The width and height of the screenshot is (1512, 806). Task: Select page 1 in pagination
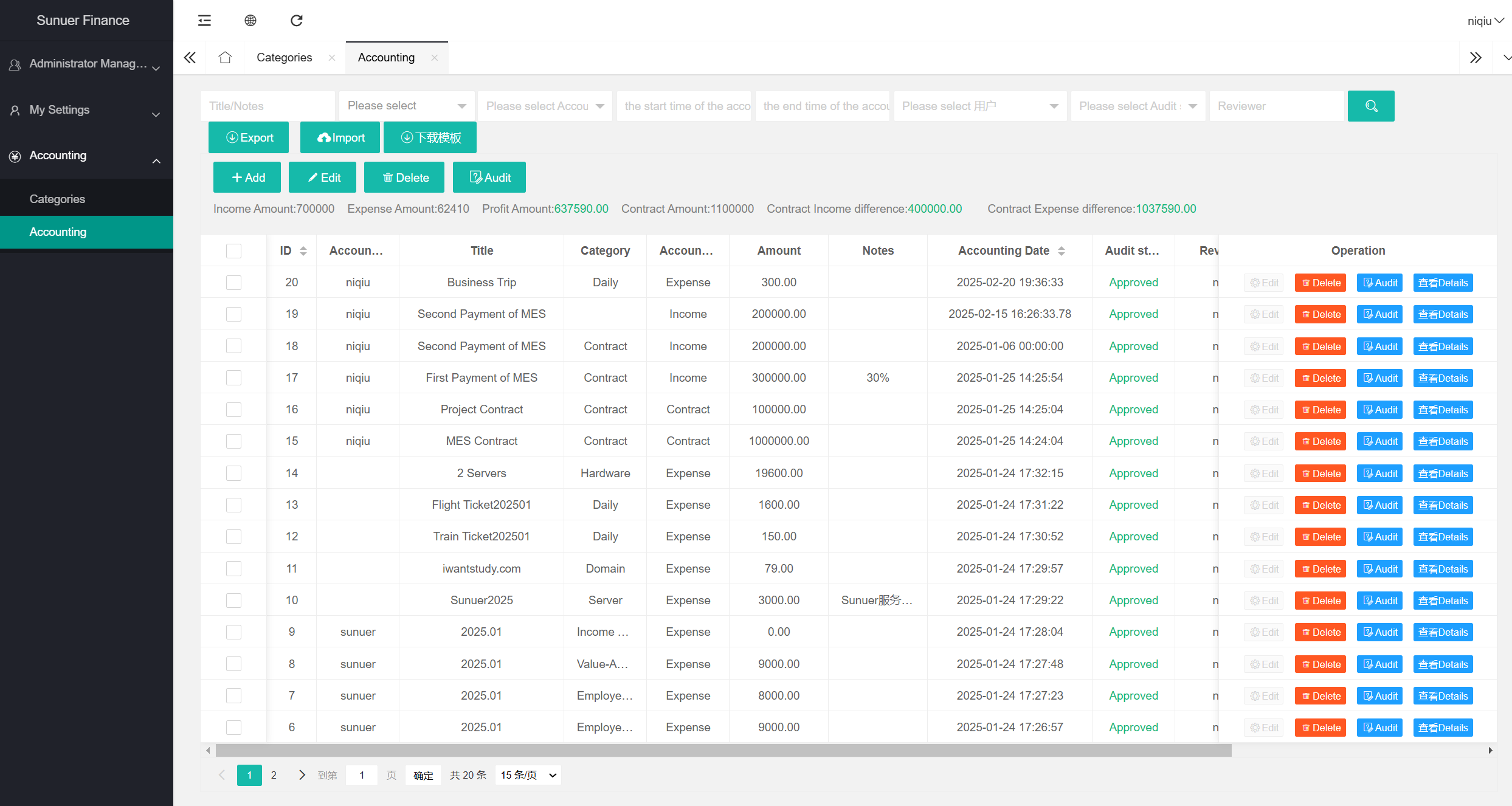click(249, 775)
